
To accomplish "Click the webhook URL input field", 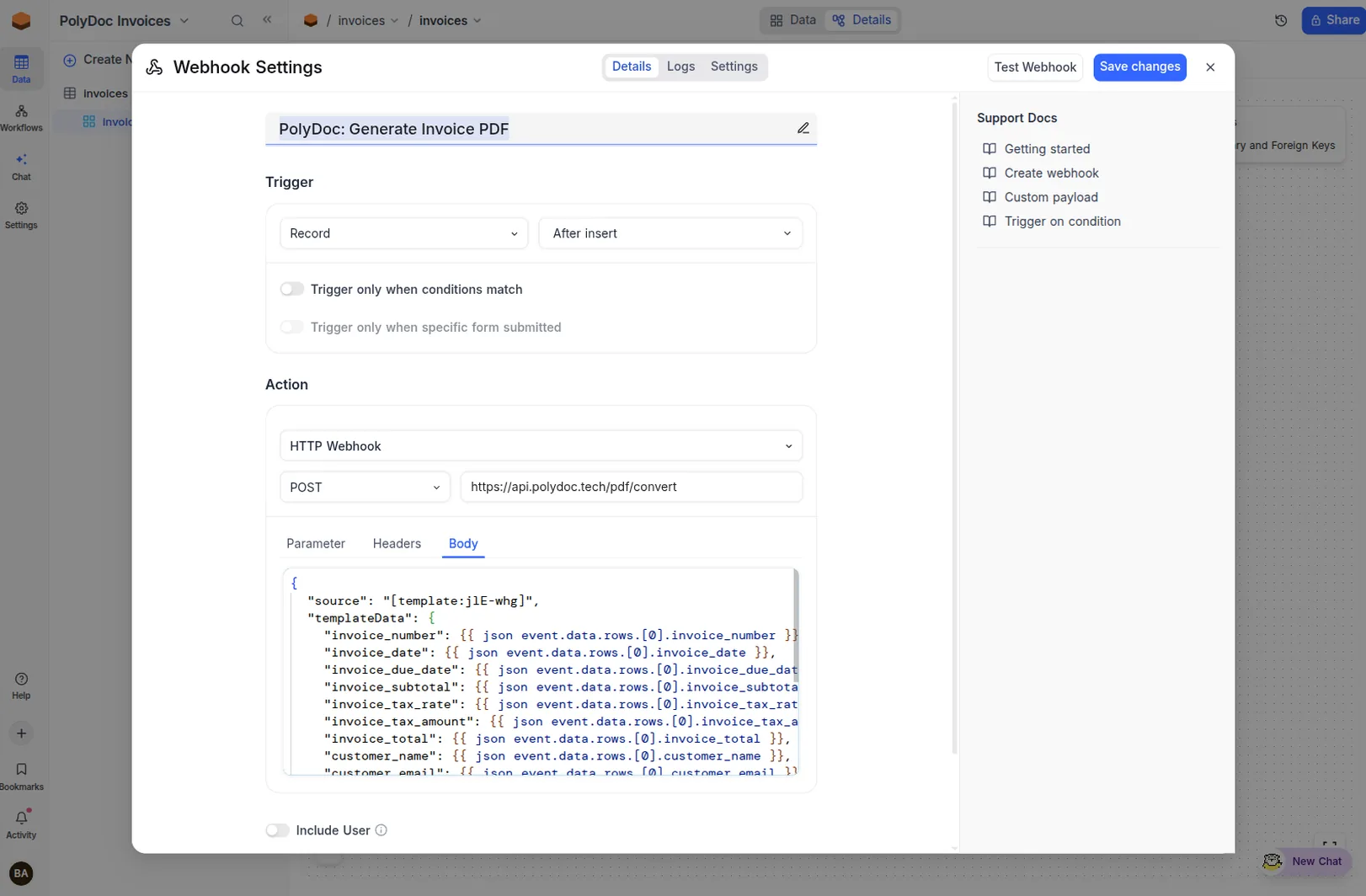I will [x=631, y=487].
